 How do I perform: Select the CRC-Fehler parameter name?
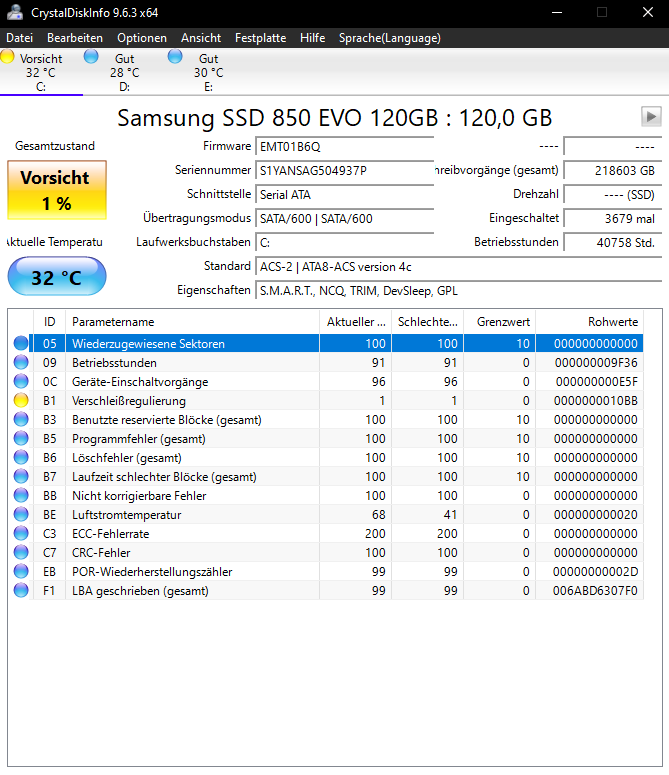tap(101, 553)
